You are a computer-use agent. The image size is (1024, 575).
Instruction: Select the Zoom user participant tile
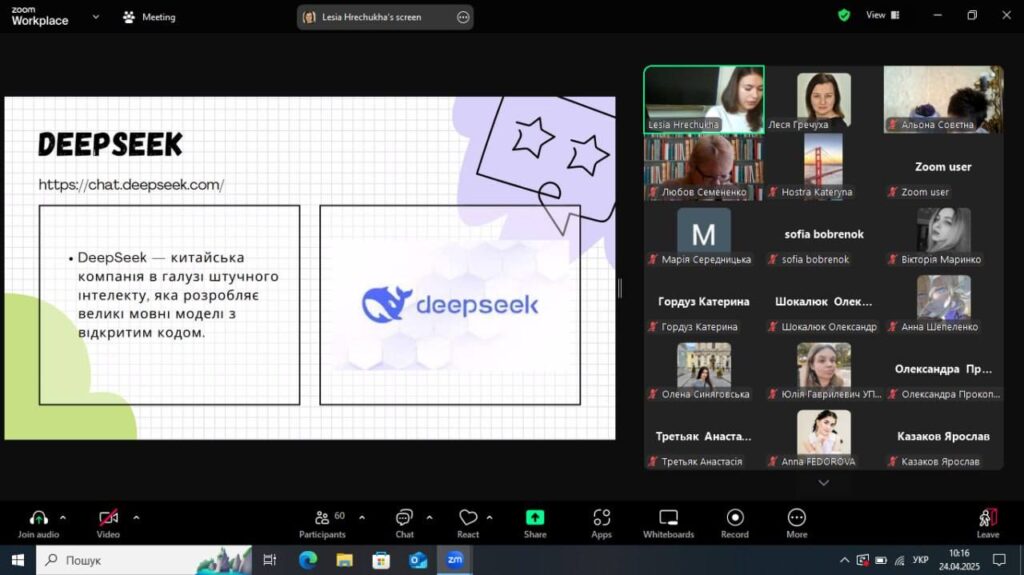943,167
